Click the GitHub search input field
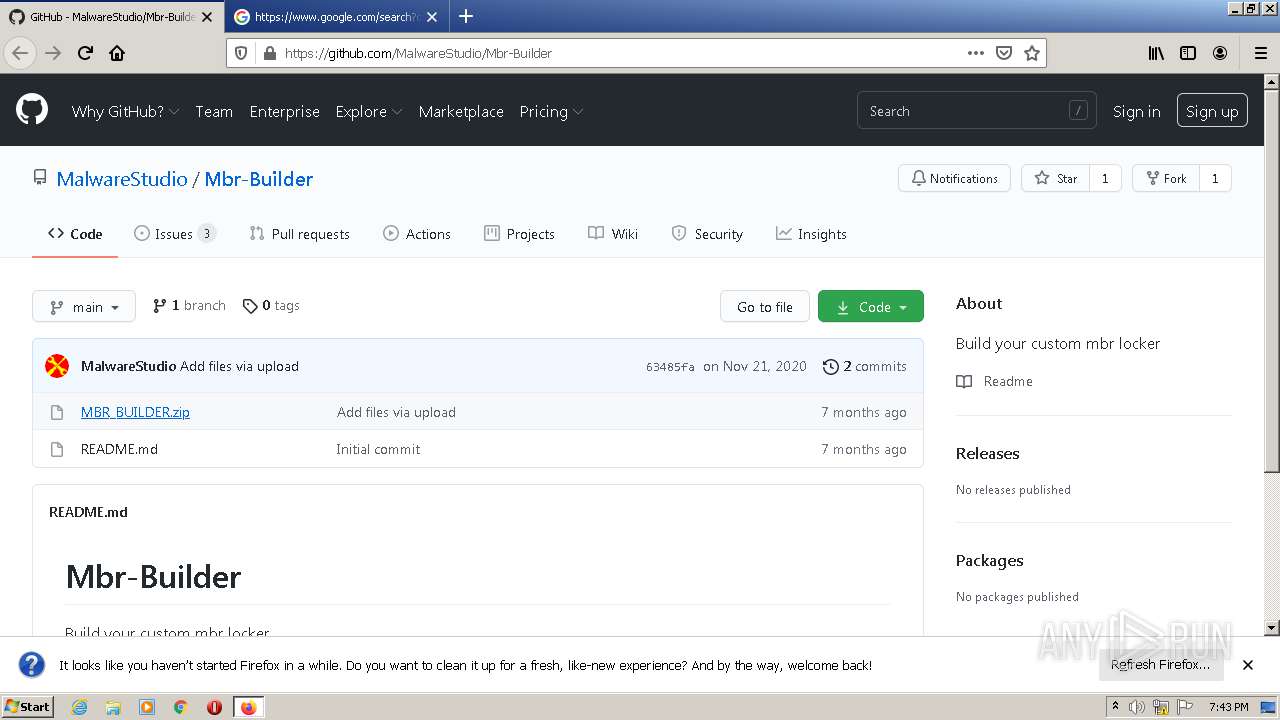Viewport: 1280px width, 720px height. (x=976, y=111)
